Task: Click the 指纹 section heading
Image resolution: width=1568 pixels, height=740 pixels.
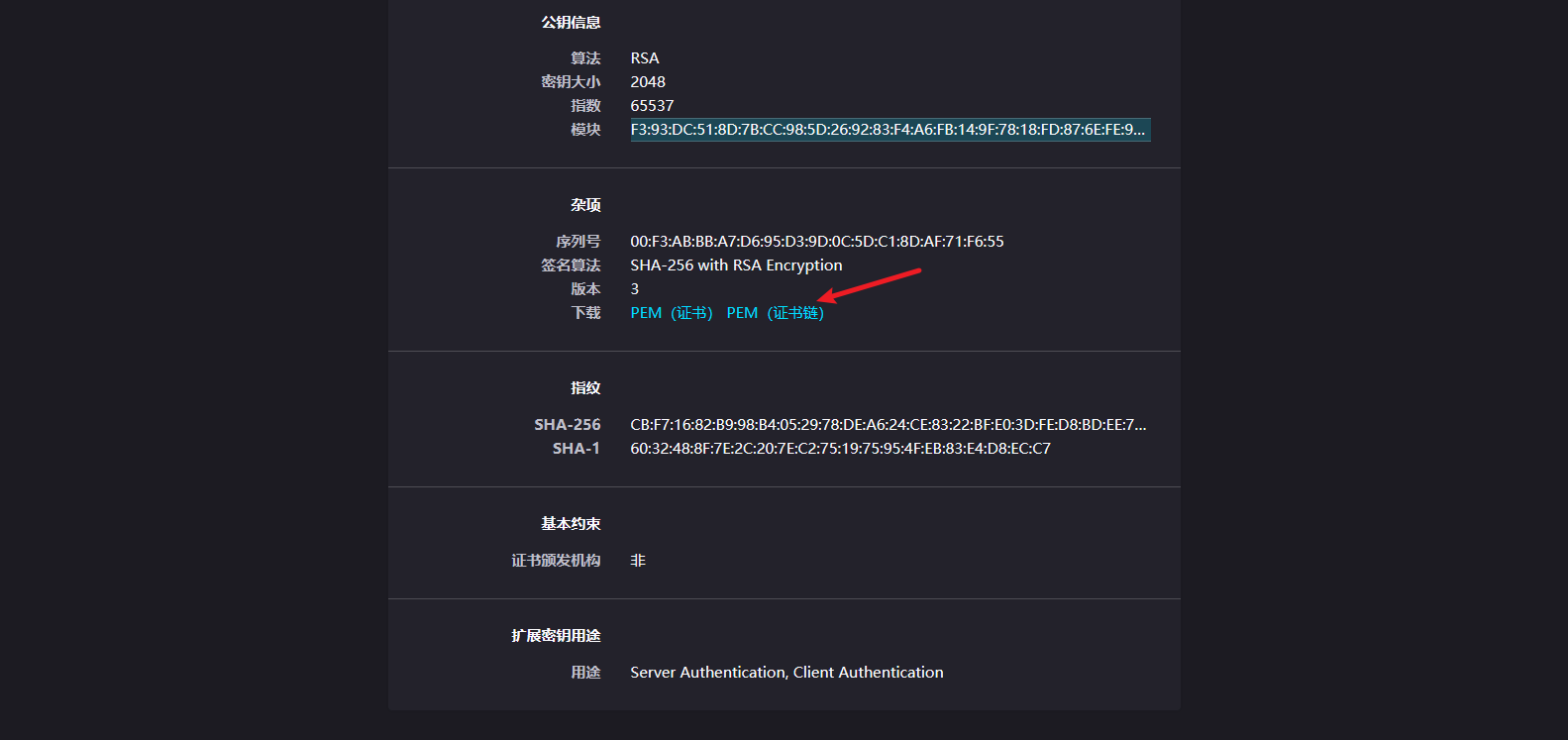Action: [x=585, y=388]
